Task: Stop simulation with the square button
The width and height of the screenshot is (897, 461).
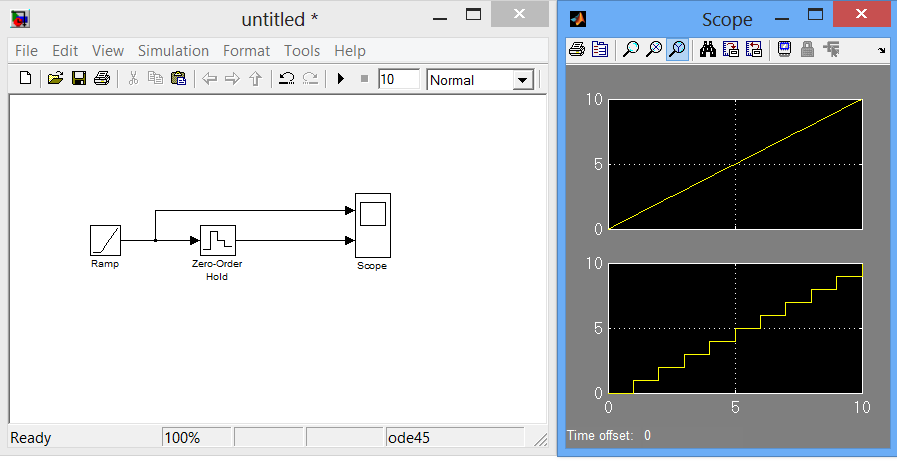Action: (x=364, y=79)
